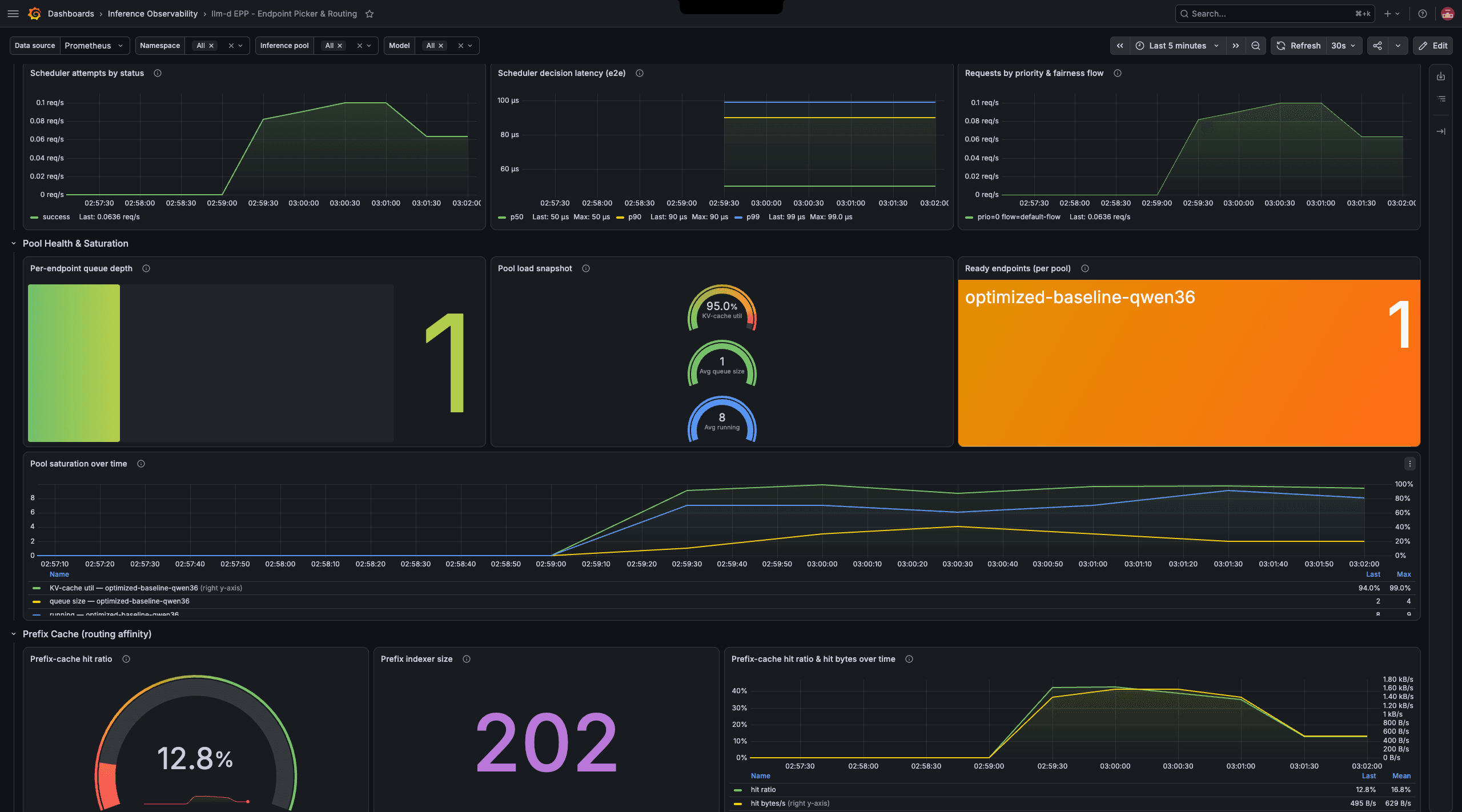Collapse the right sidebar arrow icon
This screenshot has width=1462, height=812.
(1441, 131)
